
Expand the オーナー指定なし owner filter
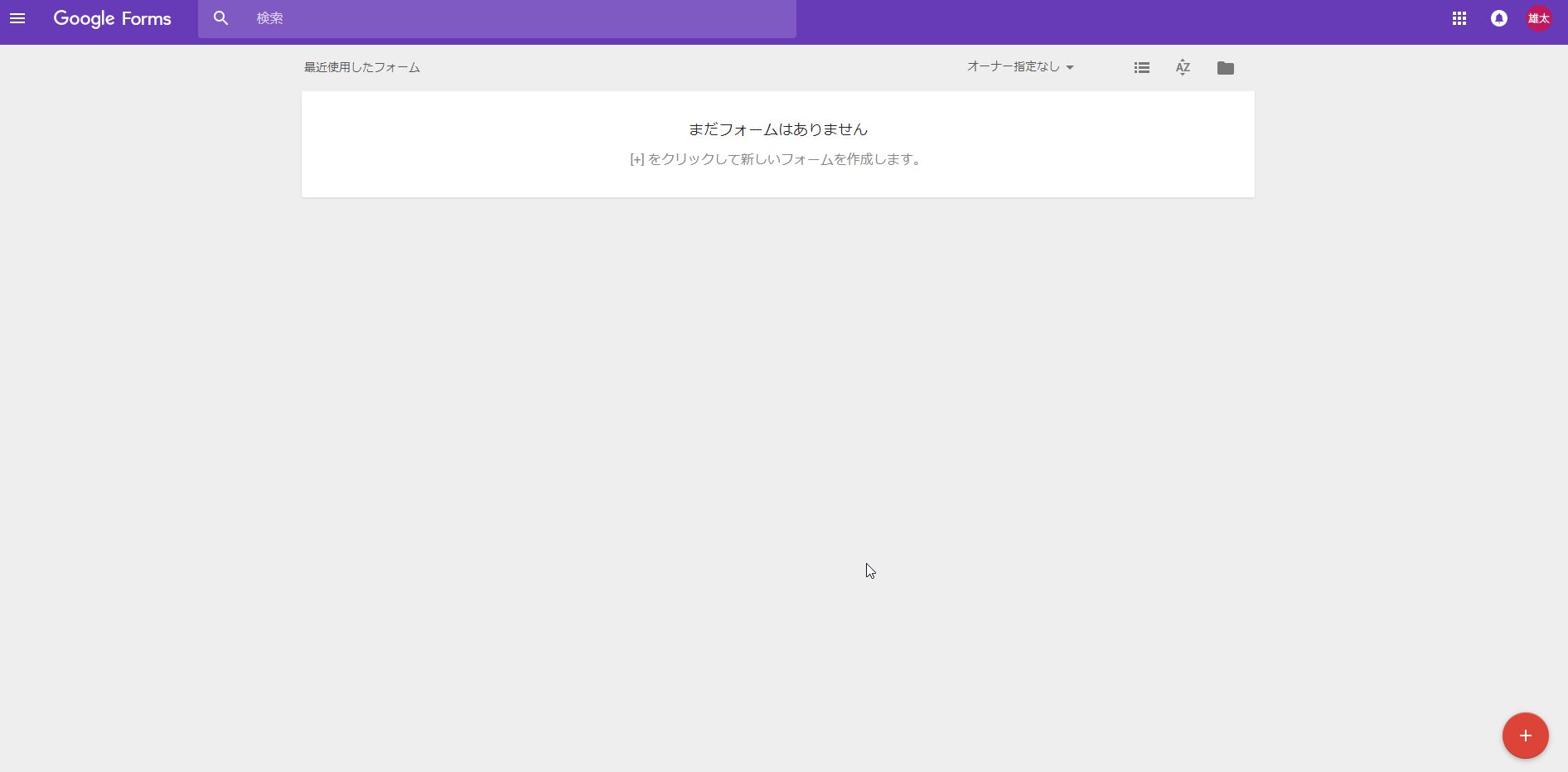tap(1020, 66)
